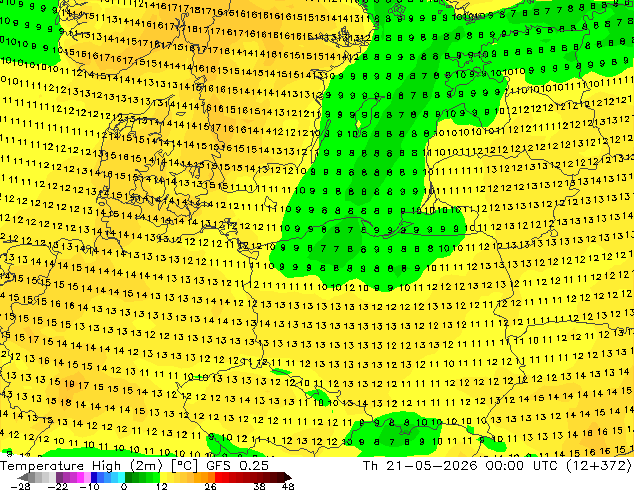This screenshot has height=490, width=634.
Task: Click the '12' legend scale label
Action: pyautogui.click(x=162, y=486)
